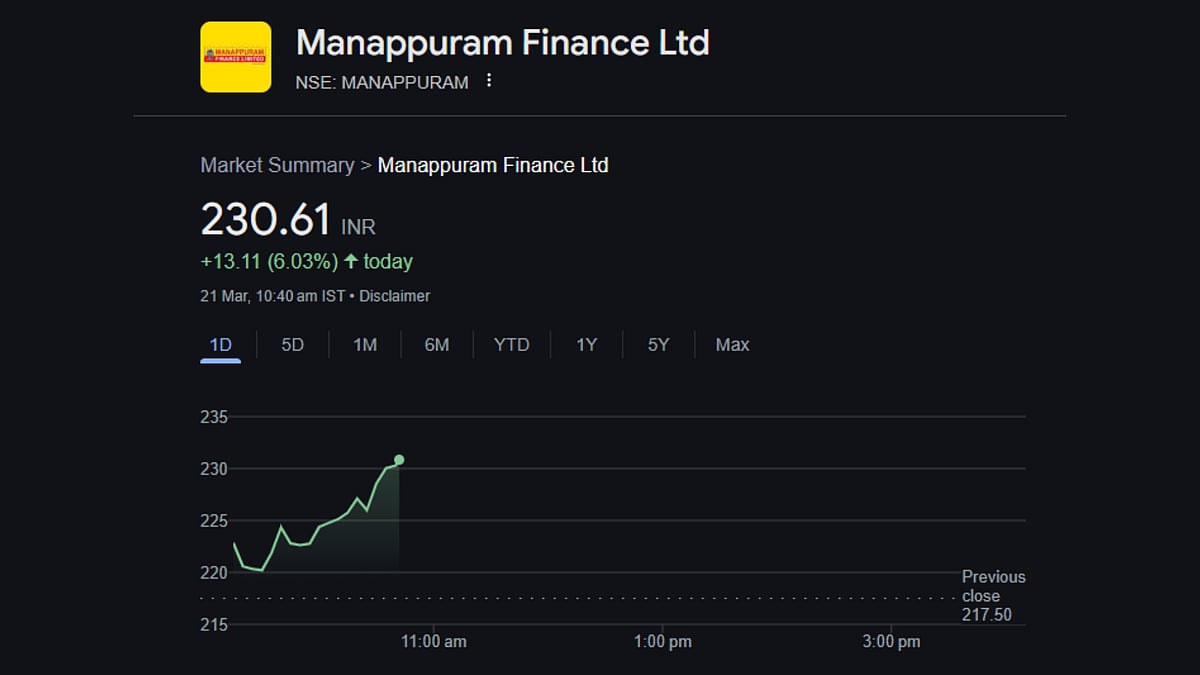Viewport: 1200px width, 675px height.
Task: Open the Market Summary breadcrumb link
Action: pos(277,165)
